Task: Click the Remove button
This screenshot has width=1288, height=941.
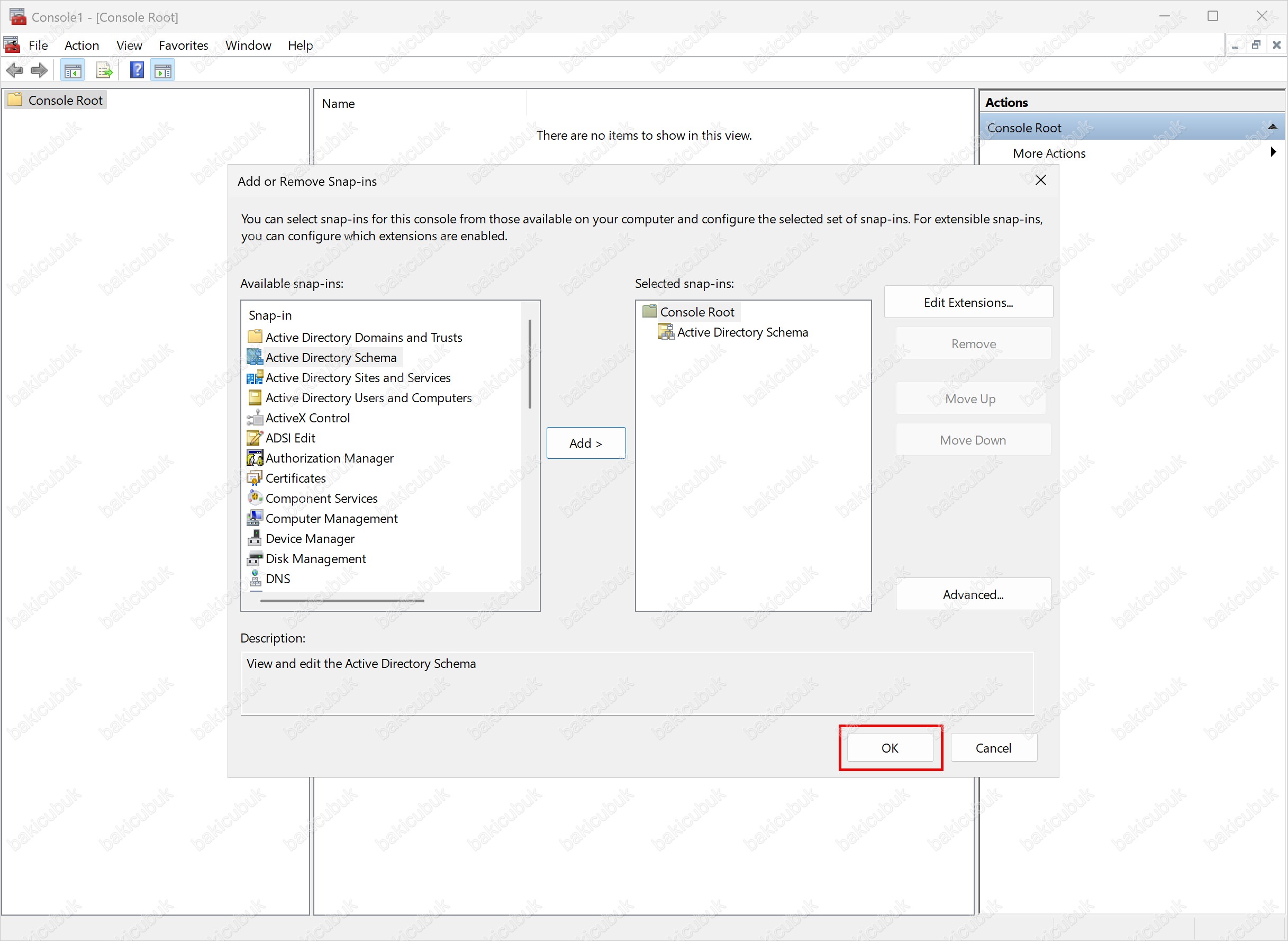Action: click(973, 343)
